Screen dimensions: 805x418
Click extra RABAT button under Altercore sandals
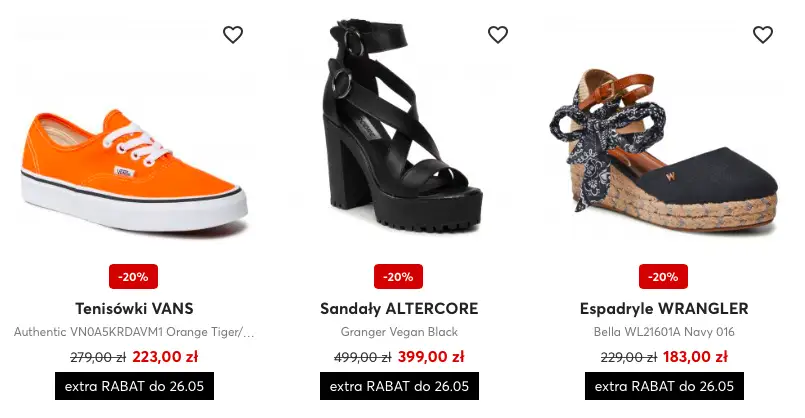point(399,386)
